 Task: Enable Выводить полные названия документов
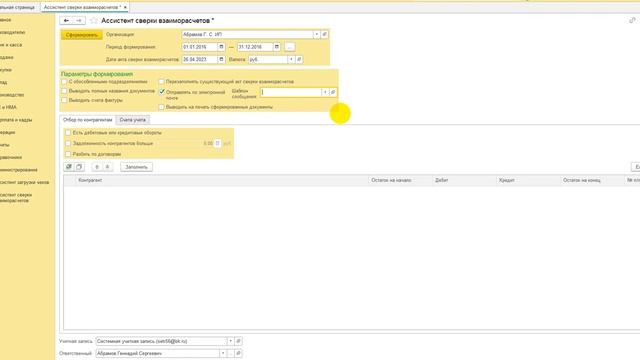[x=64, y=91]
